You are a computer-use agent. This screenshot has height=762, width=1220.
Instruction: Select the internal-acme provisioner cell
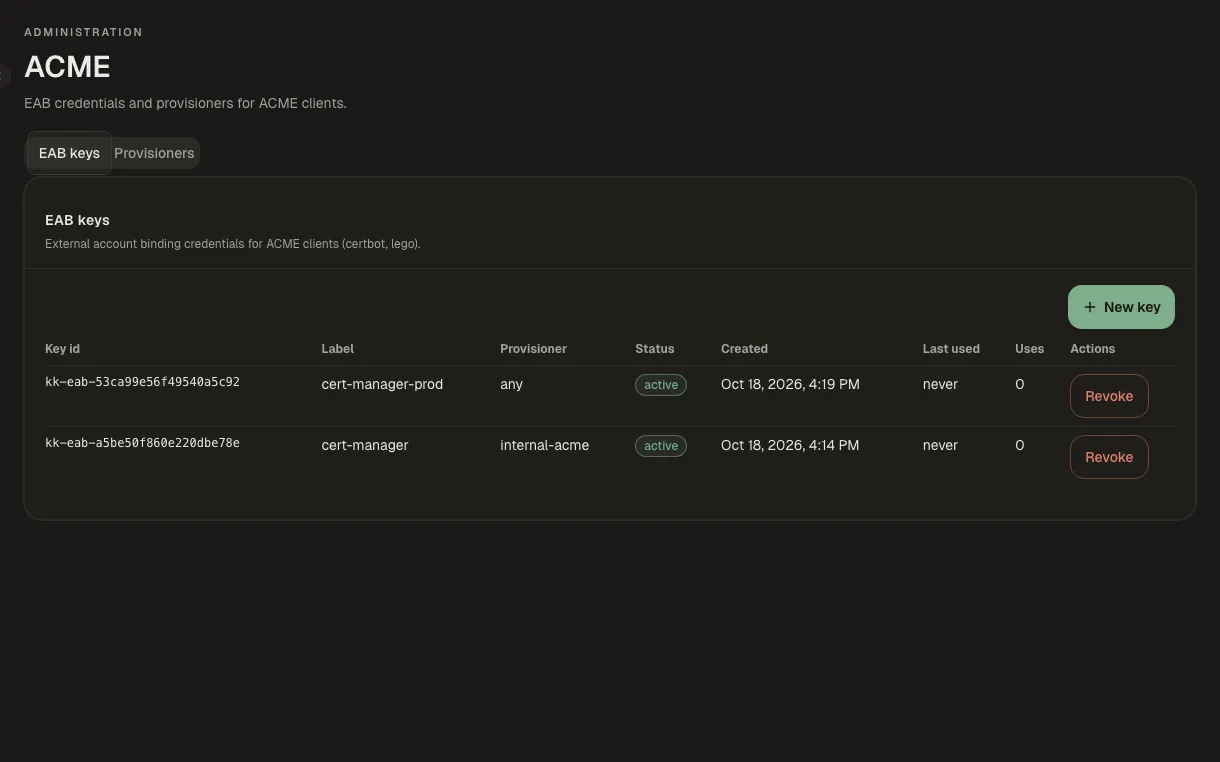544,445
